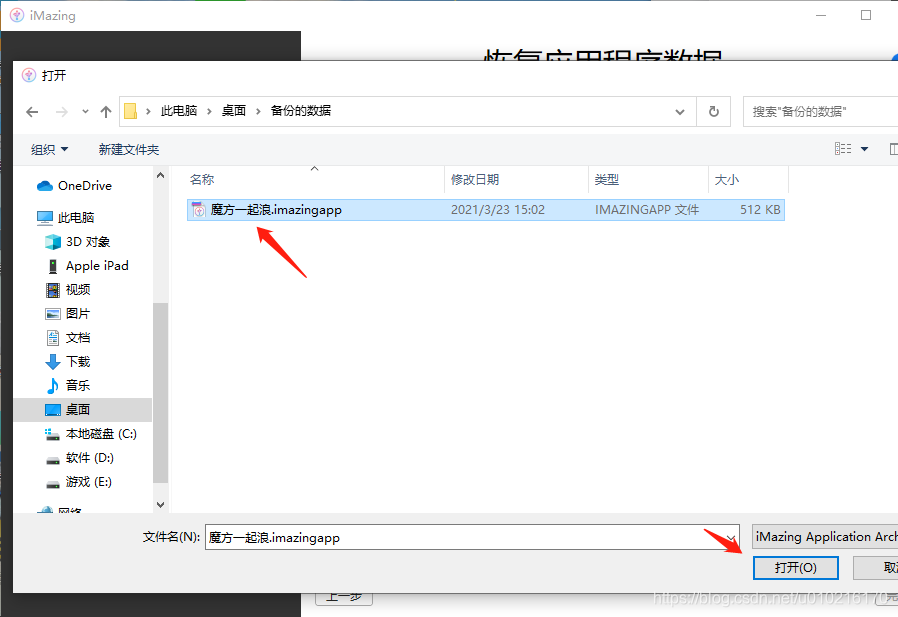Open 视频 folder
Image resolution: width=898 pixels, height=617 pixels.
pos(78,290)
